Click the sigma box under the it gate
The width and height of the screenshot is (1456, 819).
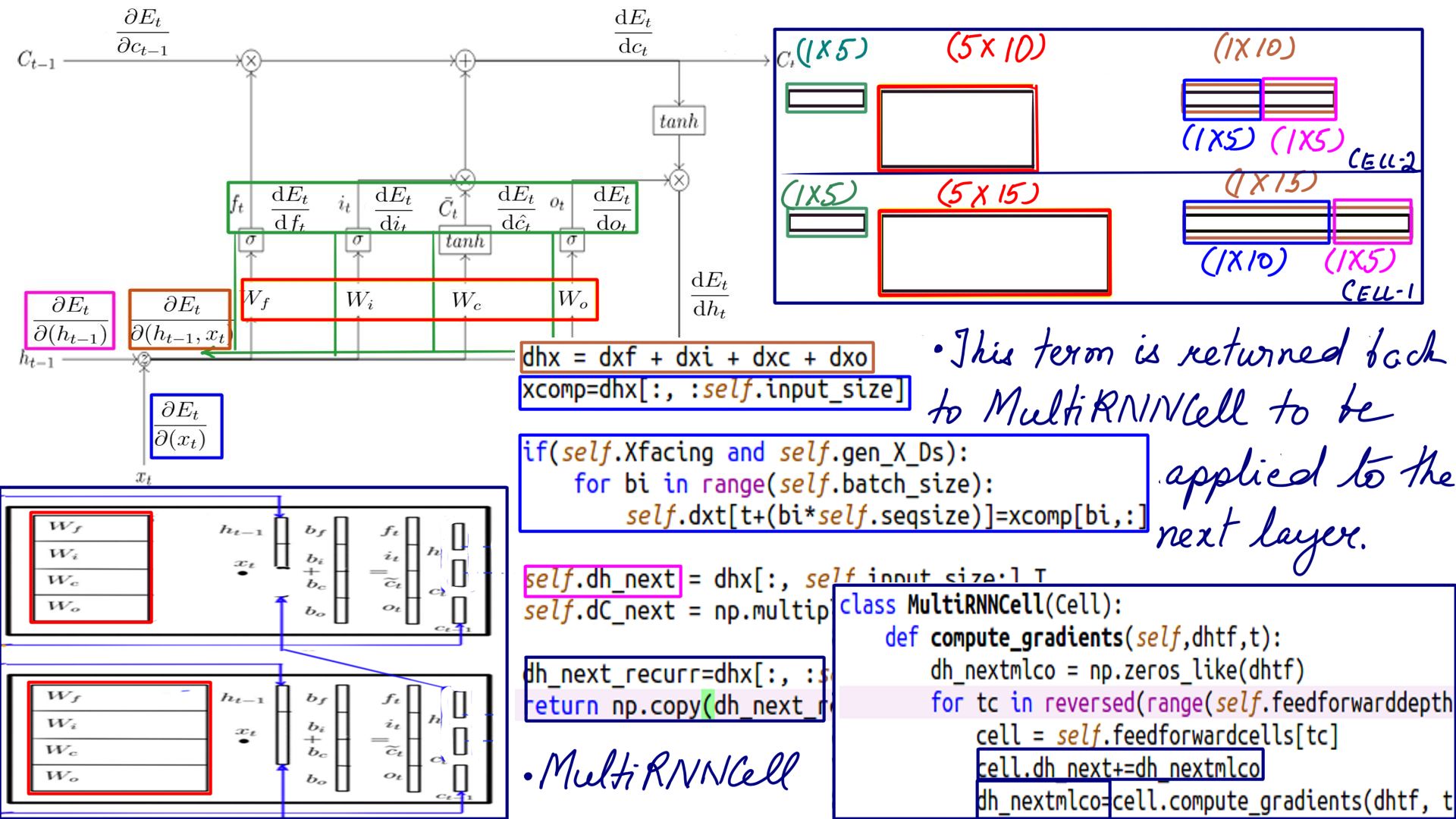coord(358,240)
